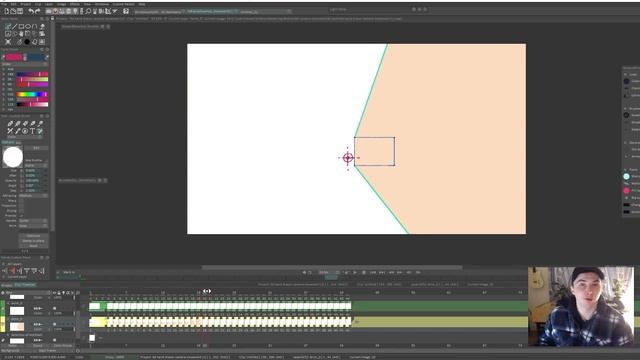Click the Reset button in brush options

tap(33, 246)
